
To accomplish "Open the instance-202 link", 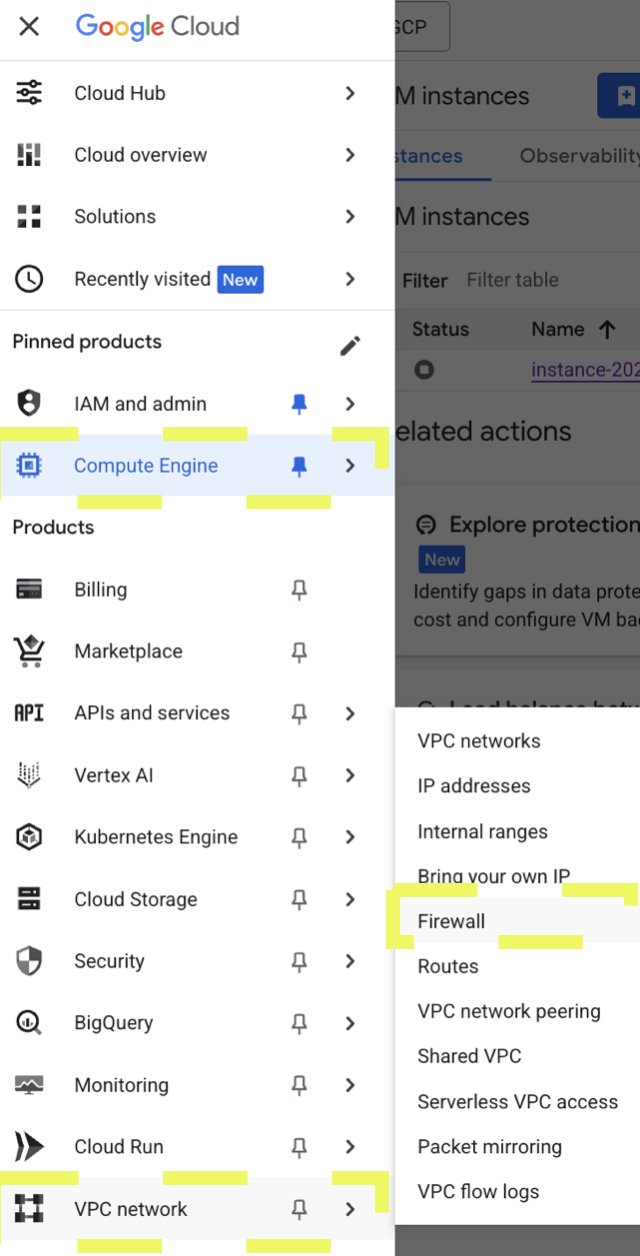I will tap(585, 370).
